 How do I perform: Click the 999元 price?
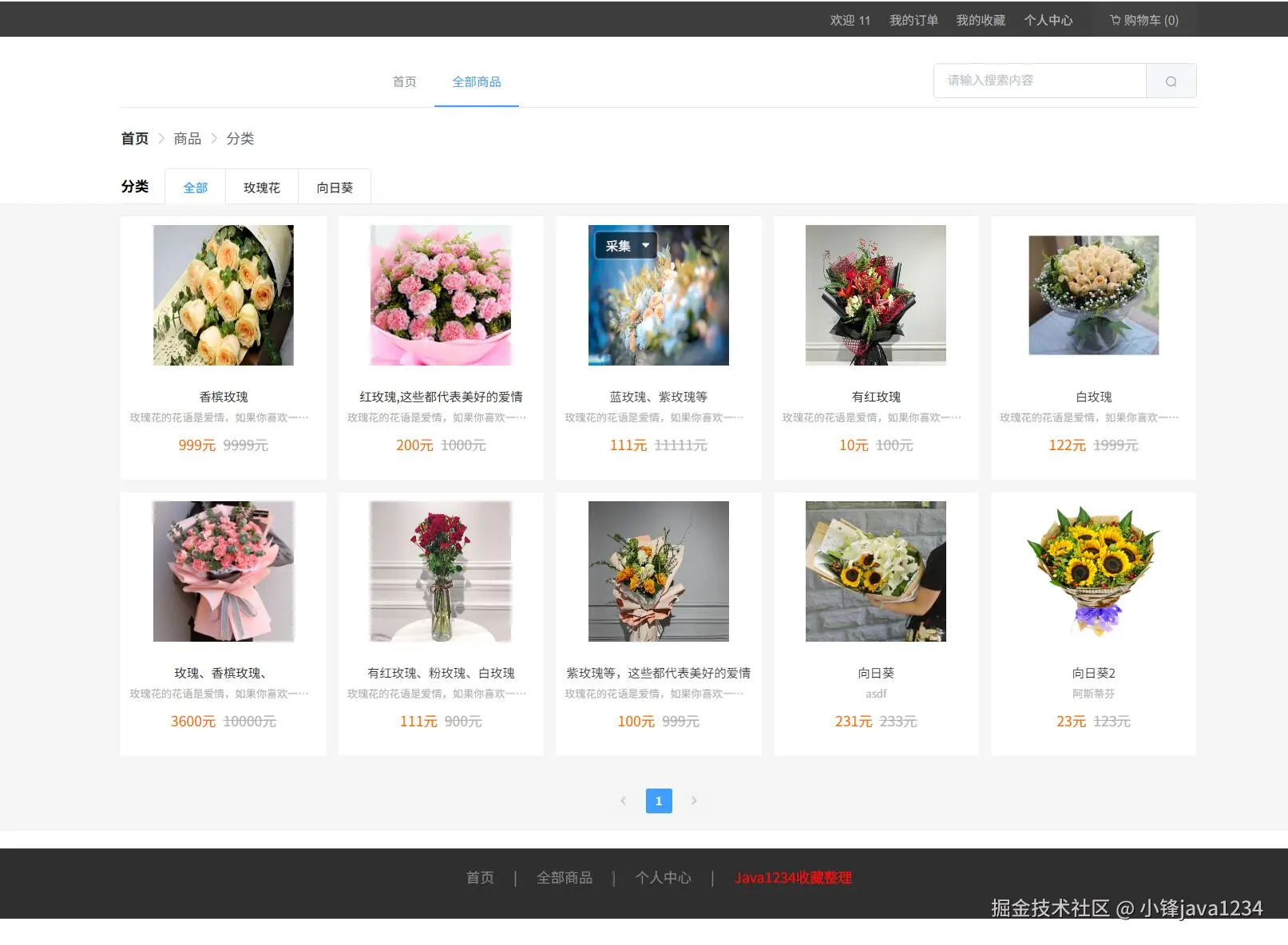point(197,445)
